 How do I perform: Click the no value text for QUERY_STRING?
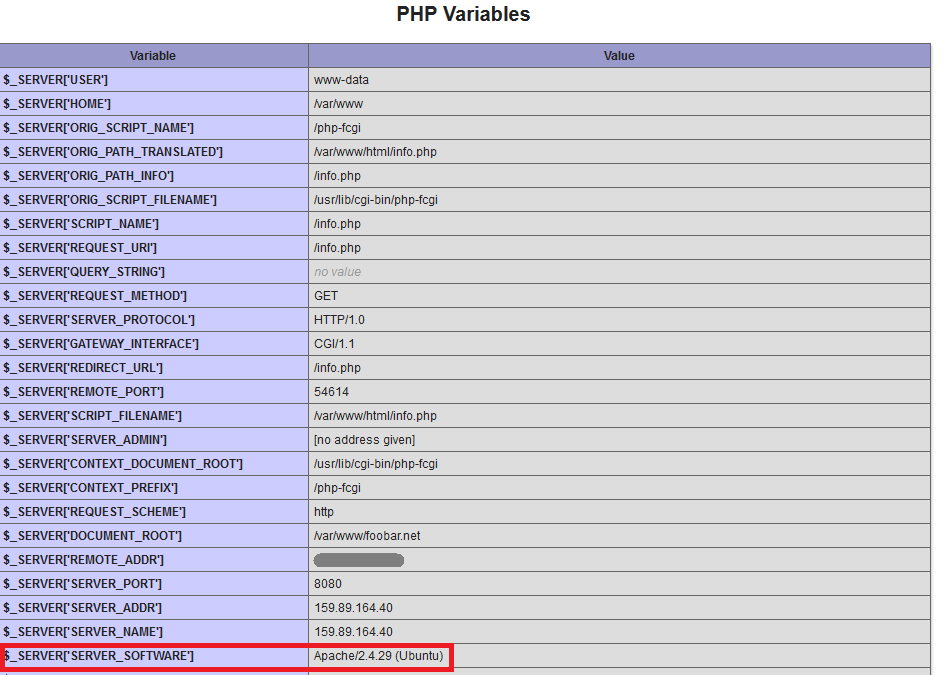coord(334,272)
